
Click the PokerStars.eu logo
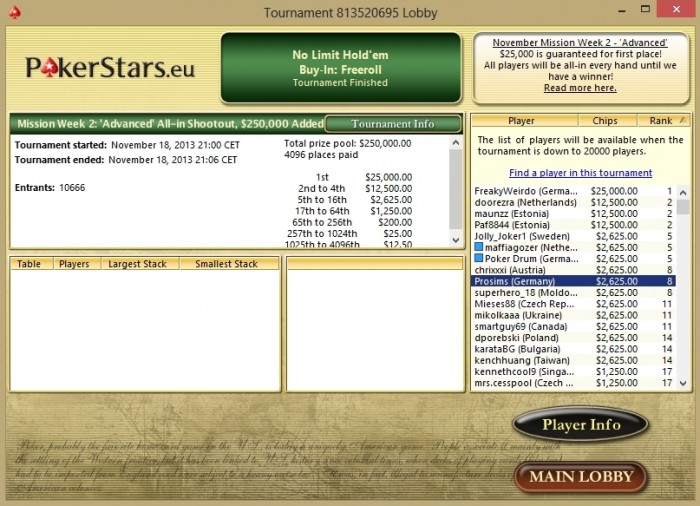[x=110, y=67]
